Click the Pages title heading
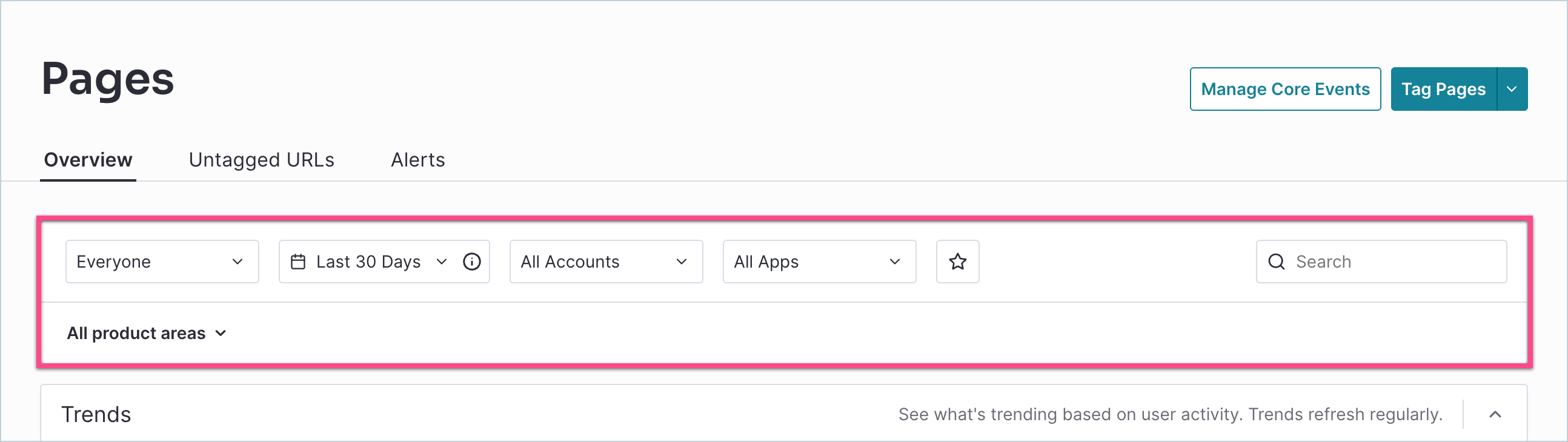 (x=108, y=79)
